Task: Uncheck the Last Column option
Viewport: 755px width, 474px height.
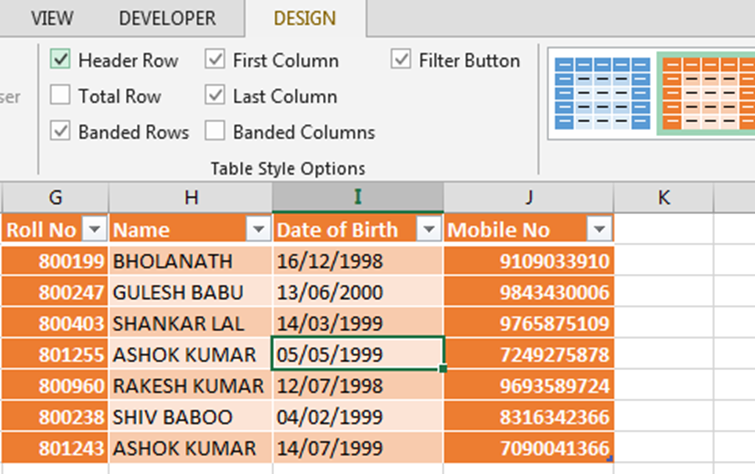Action: [215, 96]
